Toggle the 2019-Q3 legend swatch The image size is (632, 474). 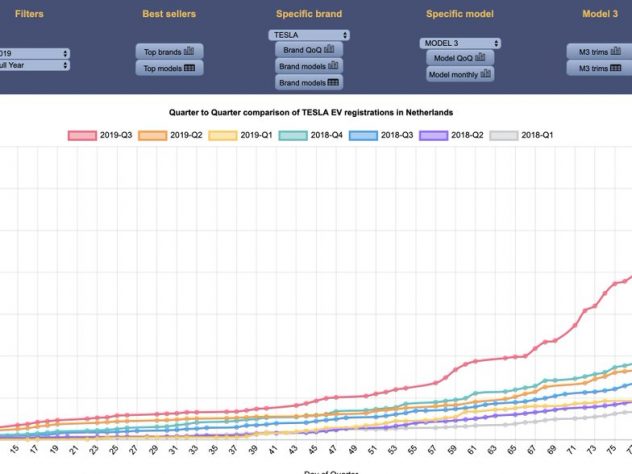(x=82, y=135)
